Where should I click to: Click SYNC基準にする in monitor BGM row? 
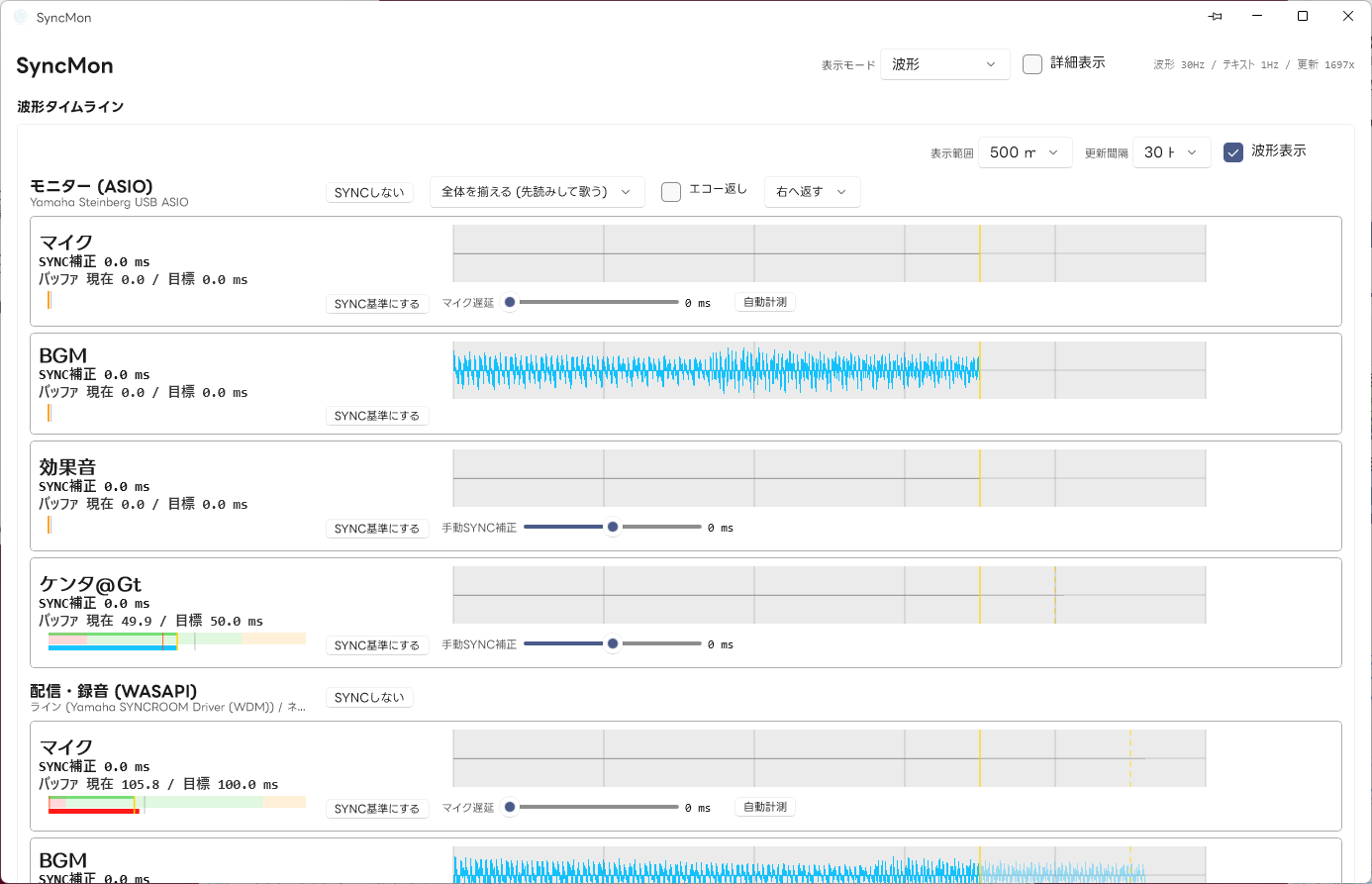377,416
